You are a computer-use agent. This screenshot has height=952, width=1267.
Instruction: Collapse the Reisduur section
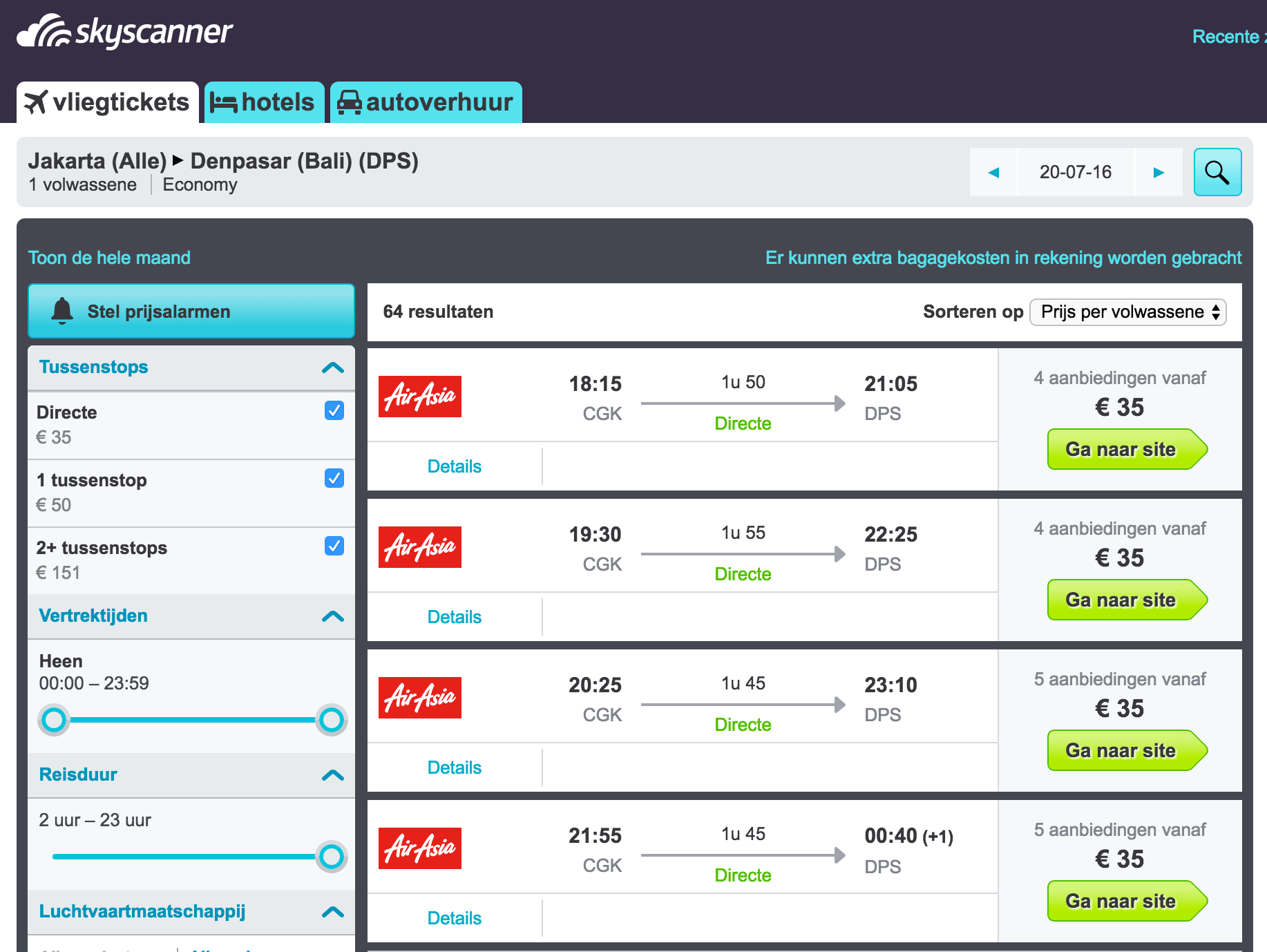(333, 775)
